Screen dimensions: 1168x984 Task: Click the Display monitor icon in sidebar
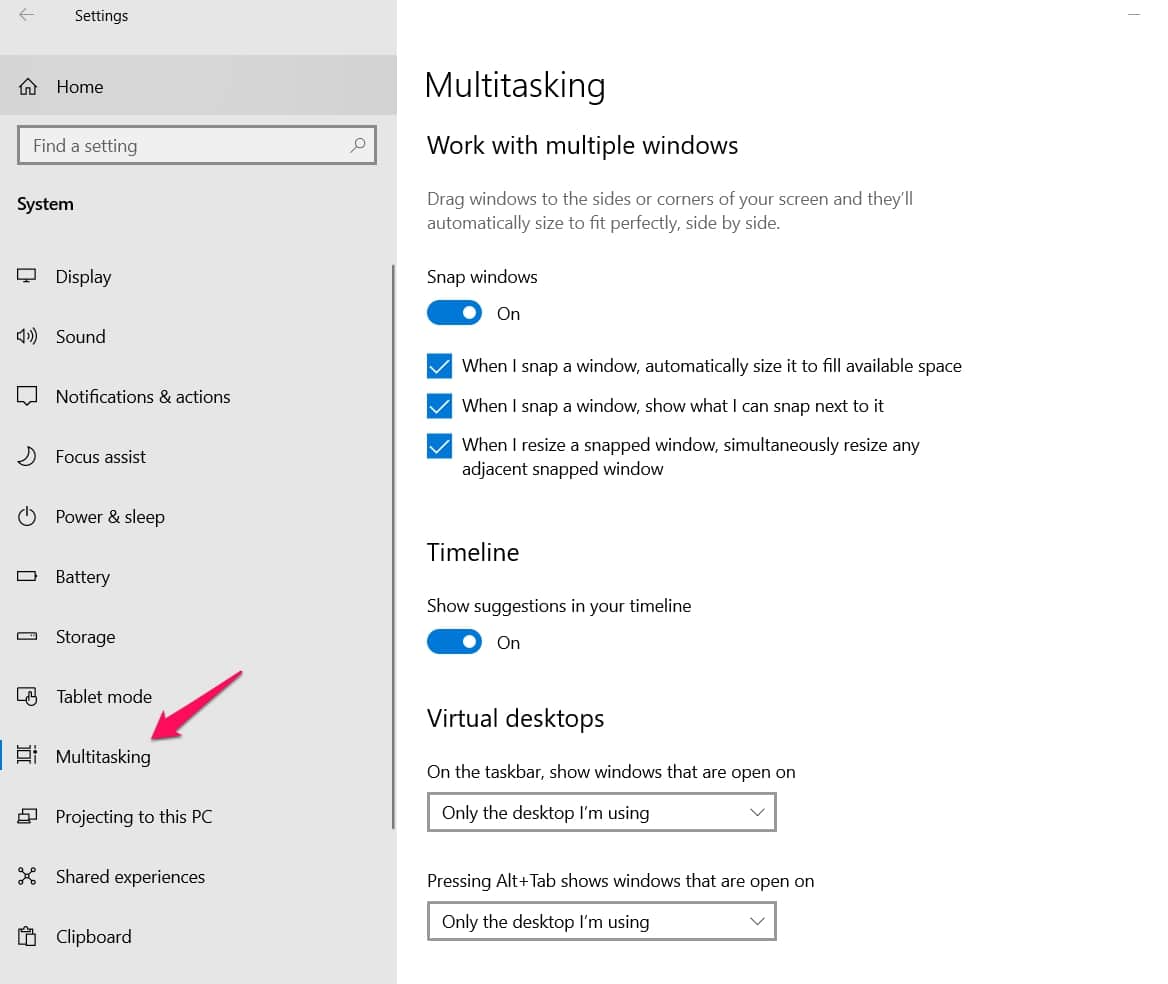tap(27, 276)
